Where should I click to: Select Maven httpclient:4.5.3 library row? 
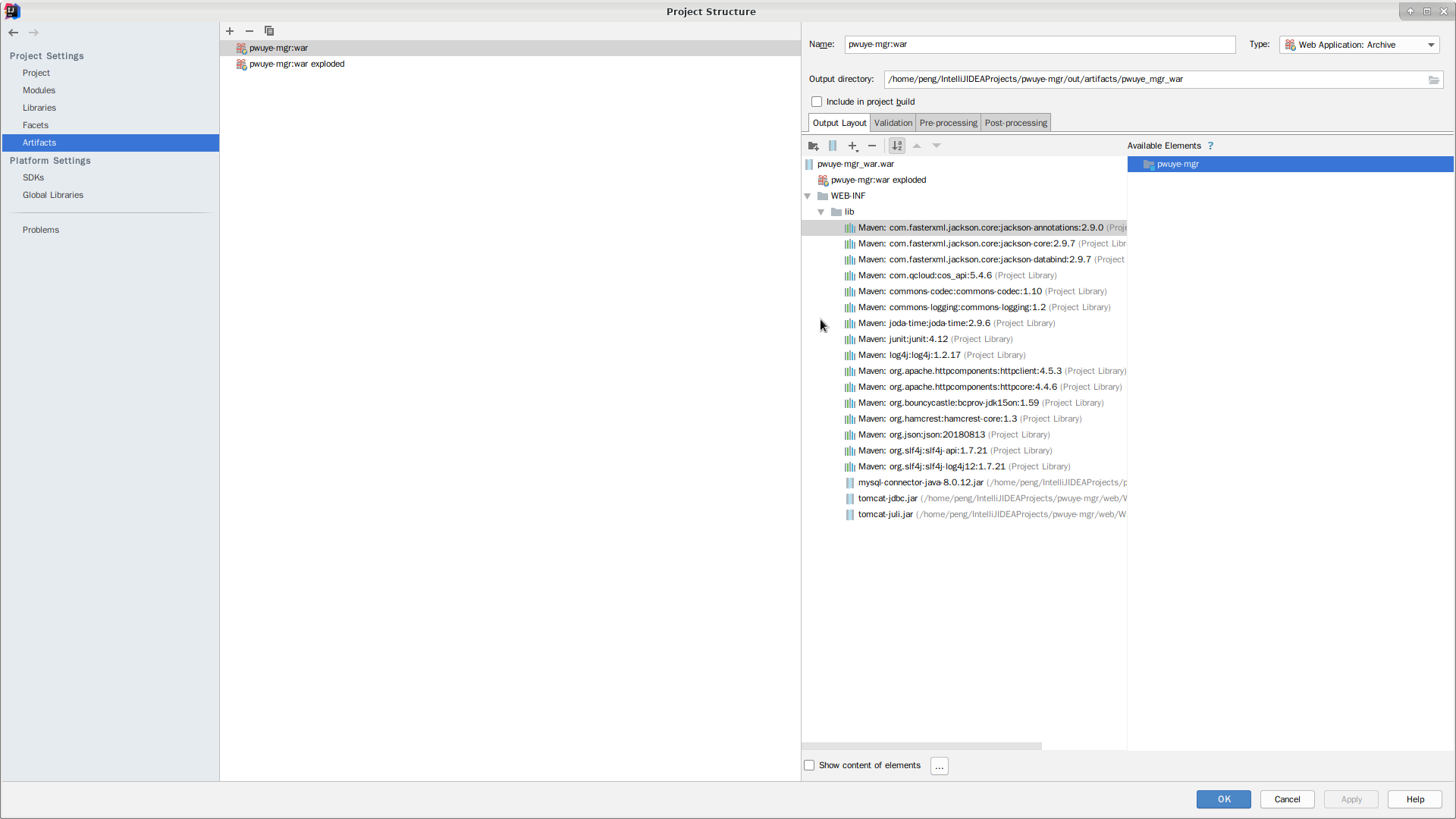click(x=964, y=371)
